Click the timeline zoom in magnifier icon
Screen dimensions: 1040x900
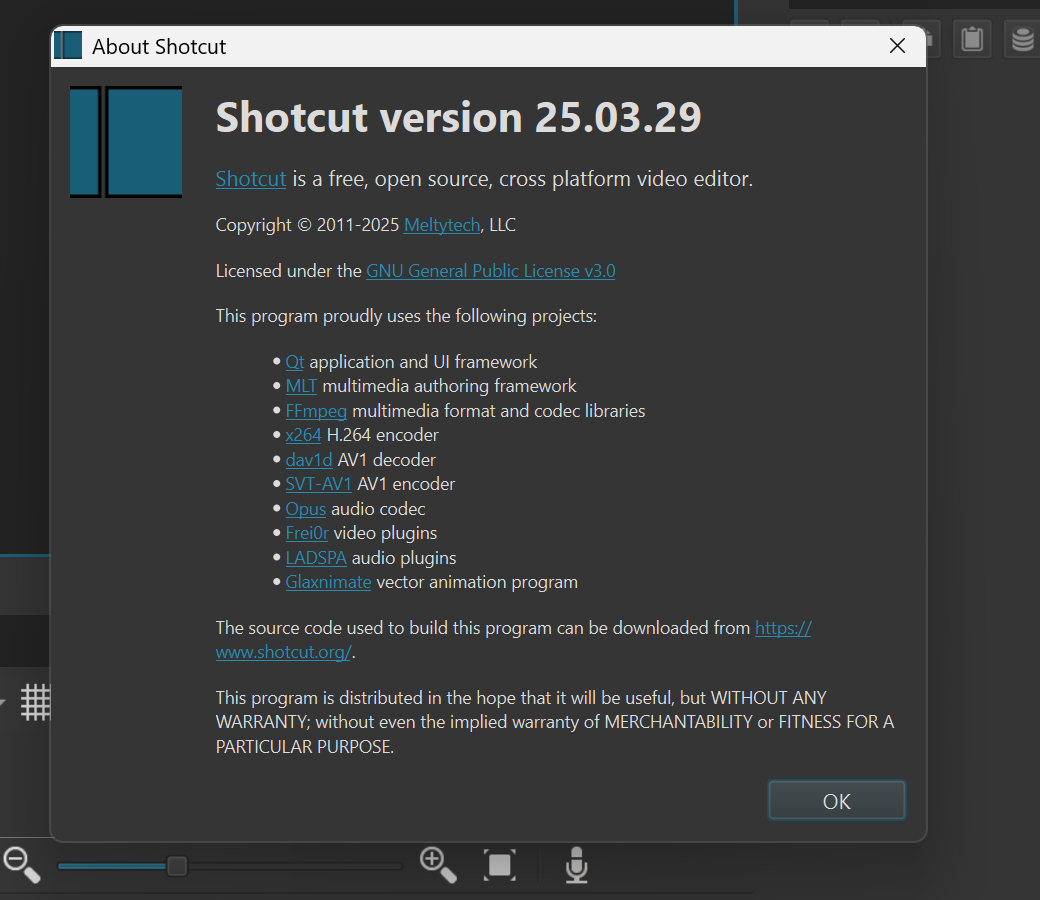[x=438, y=864]
